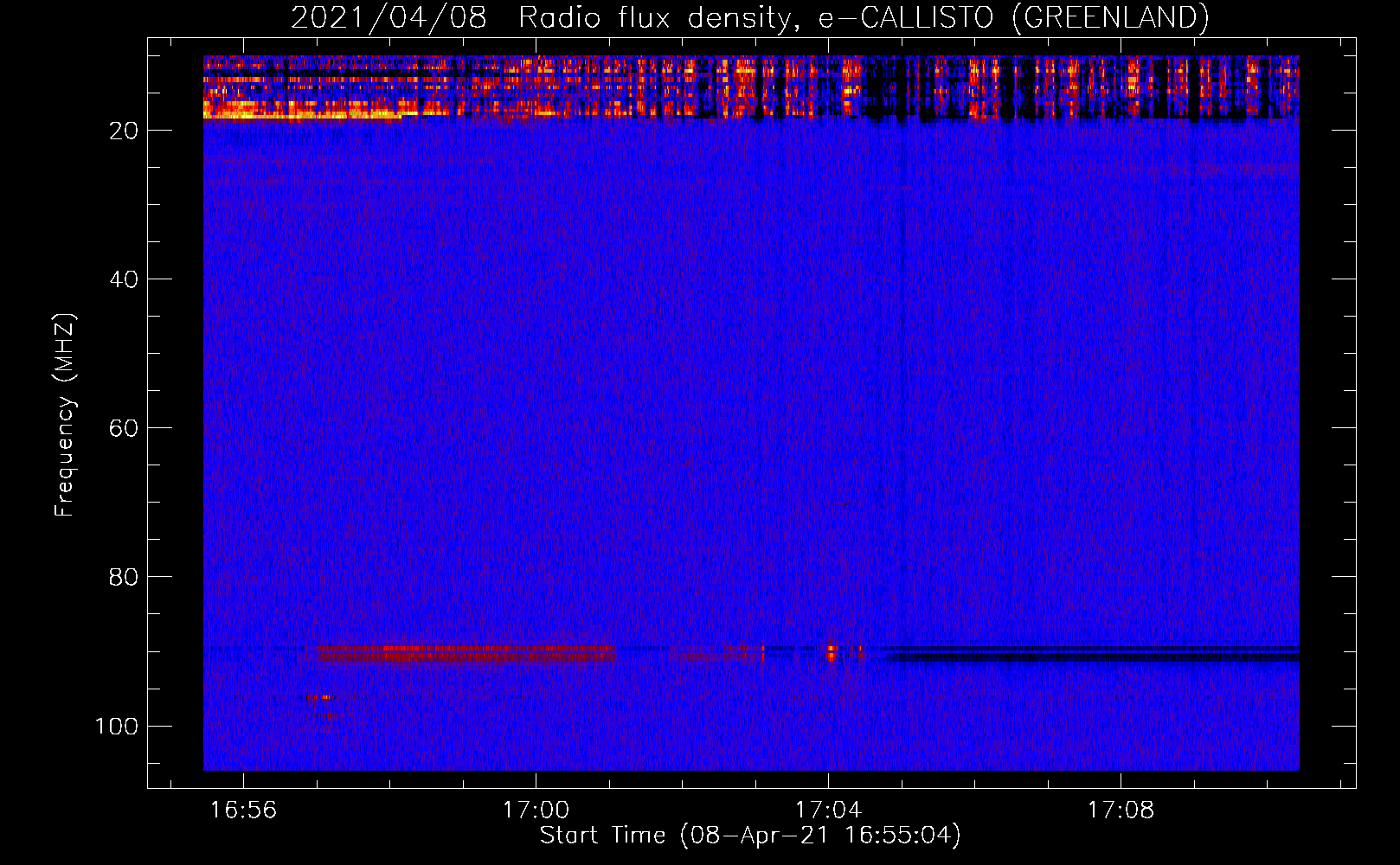The width and height of the screenshot is (1400, 865).
Task: Click the plot title 'Radio flux density, e-CALLISTO (GREENLAND)'
Action: point(864,17)
